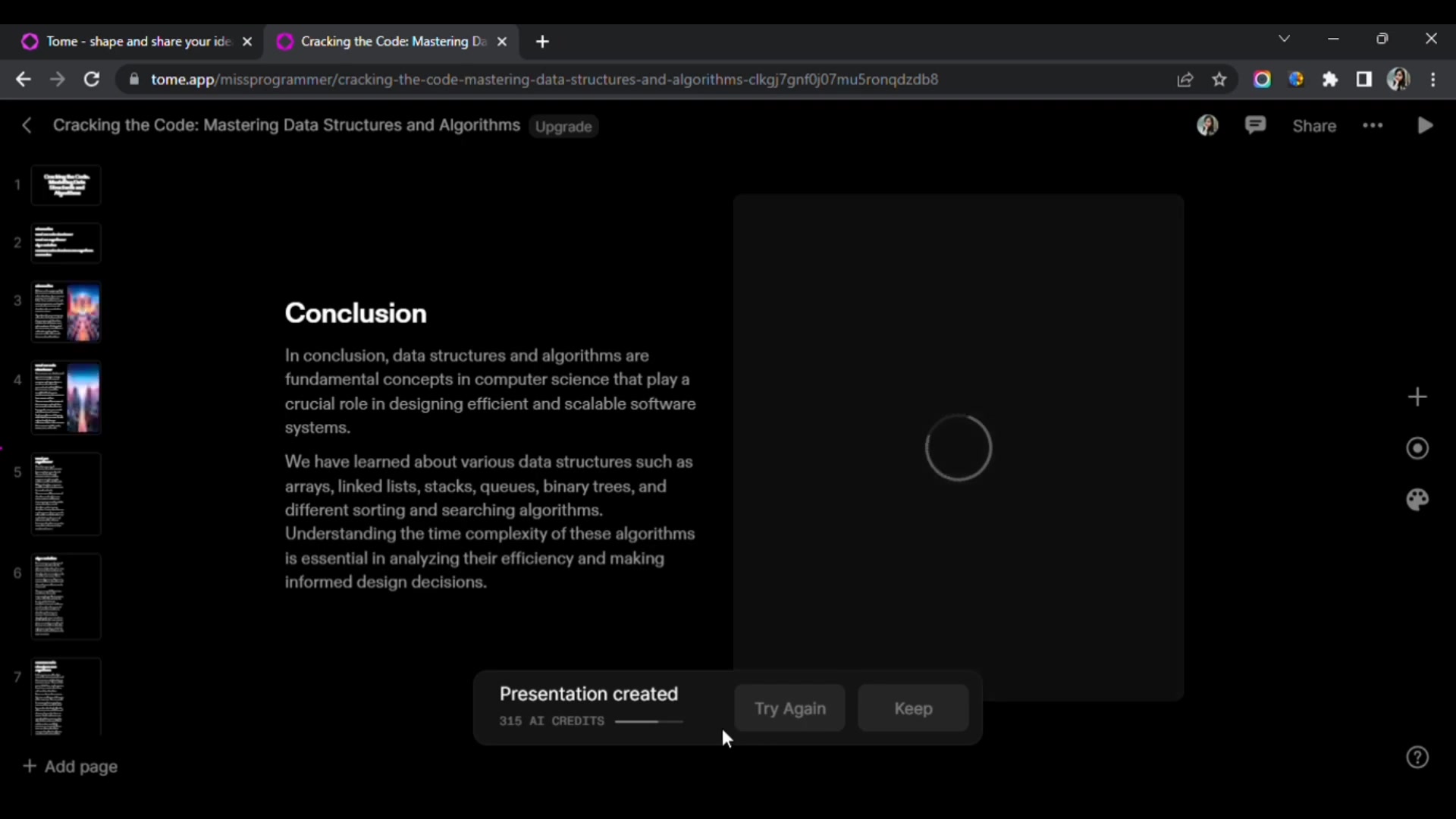
Task: Open the comments speech bubble icon
Action: (x=1255, y=126)
